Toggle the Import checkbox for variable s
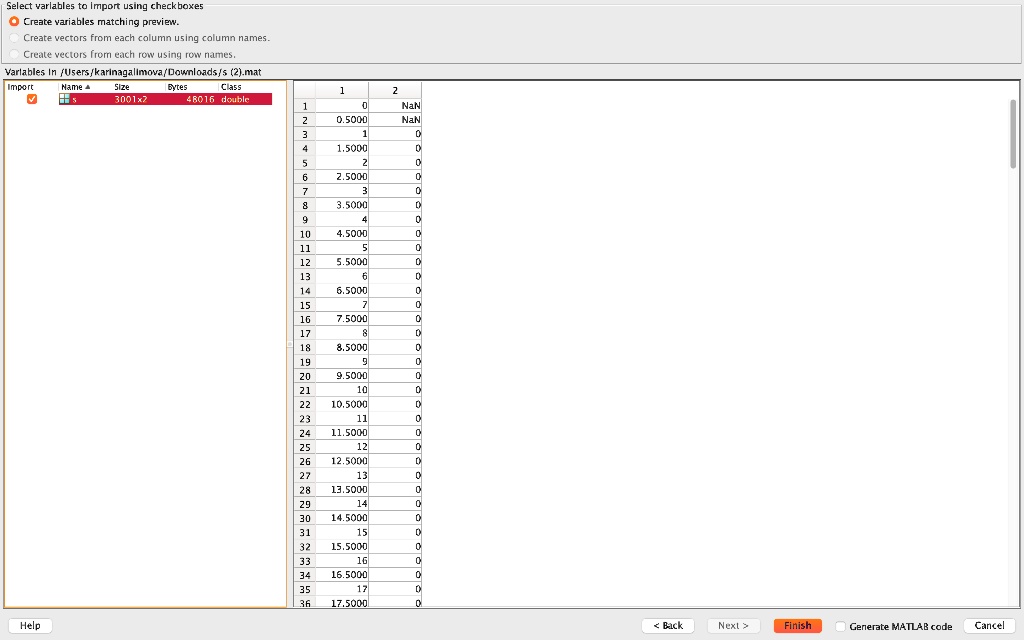1024x640 pixels. 30,99
